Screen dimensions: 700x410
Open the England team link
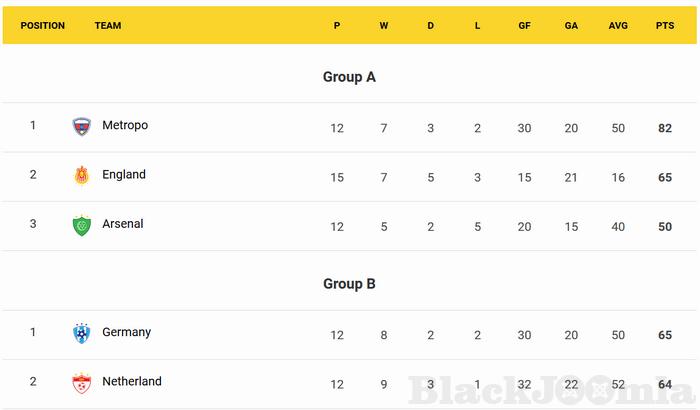click(x=124, y=175)
